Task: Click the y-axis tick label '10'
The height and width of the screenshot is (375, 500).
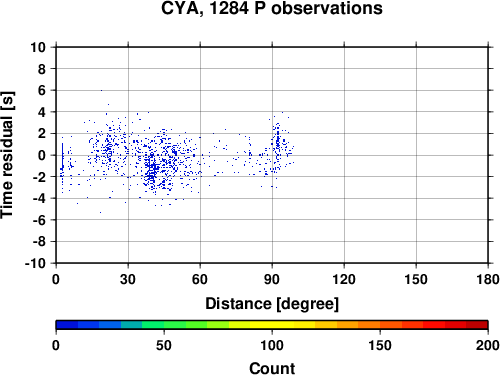Action: click(38, 47)
